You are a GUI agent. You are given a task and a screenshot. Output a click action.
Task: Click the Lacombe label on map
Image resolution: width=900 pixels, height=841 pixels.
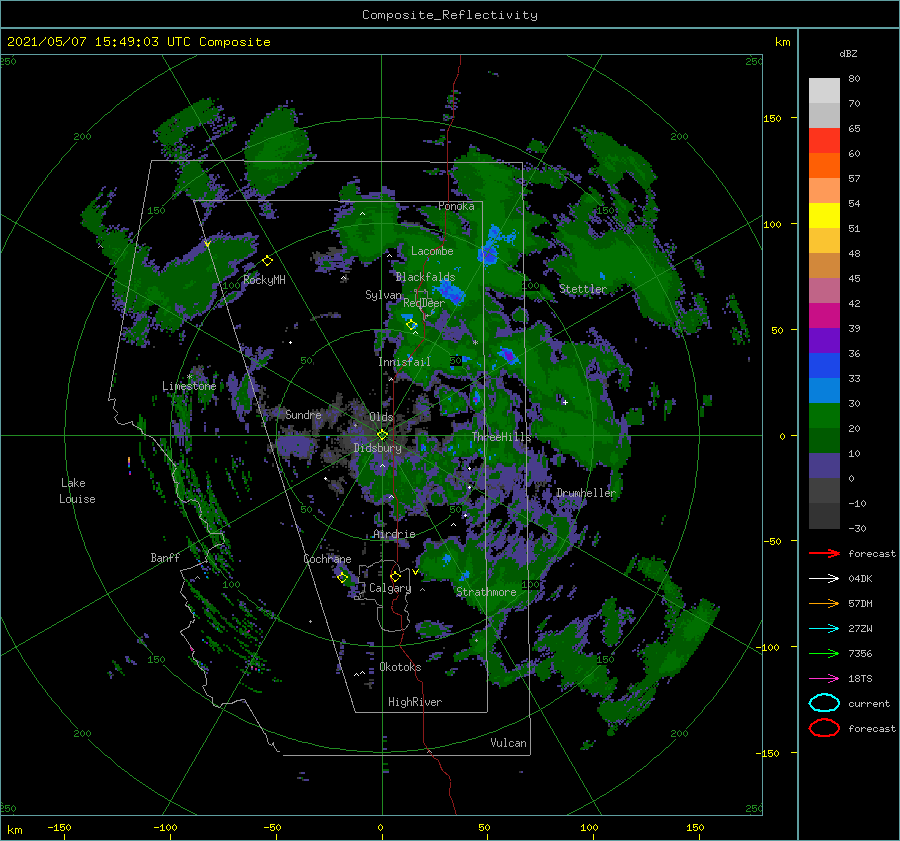pos(432,251)
